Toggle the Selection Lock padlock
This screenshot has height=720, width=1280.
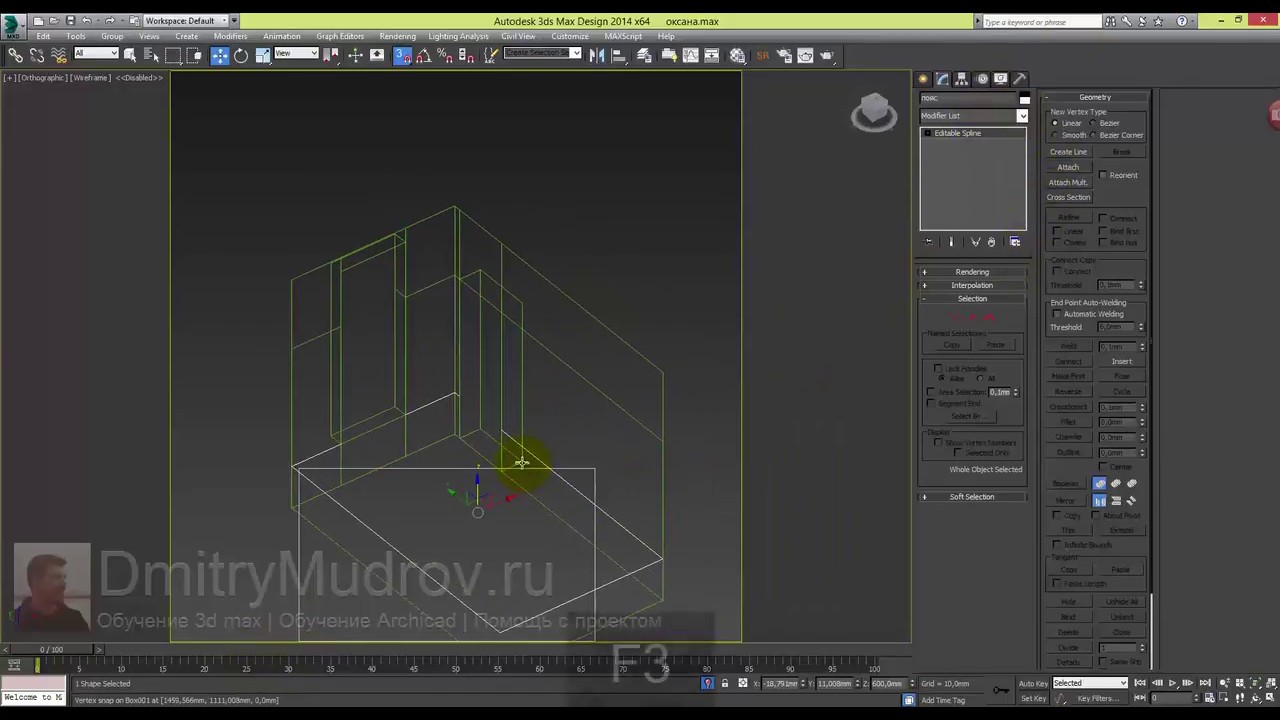click(x=725, y=684)
